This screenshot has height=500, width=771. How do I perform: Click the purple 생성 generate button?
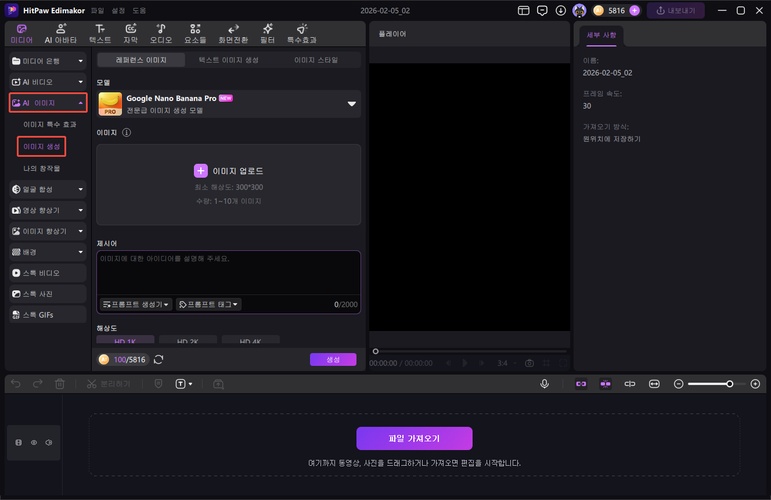(x=333, y=359)
